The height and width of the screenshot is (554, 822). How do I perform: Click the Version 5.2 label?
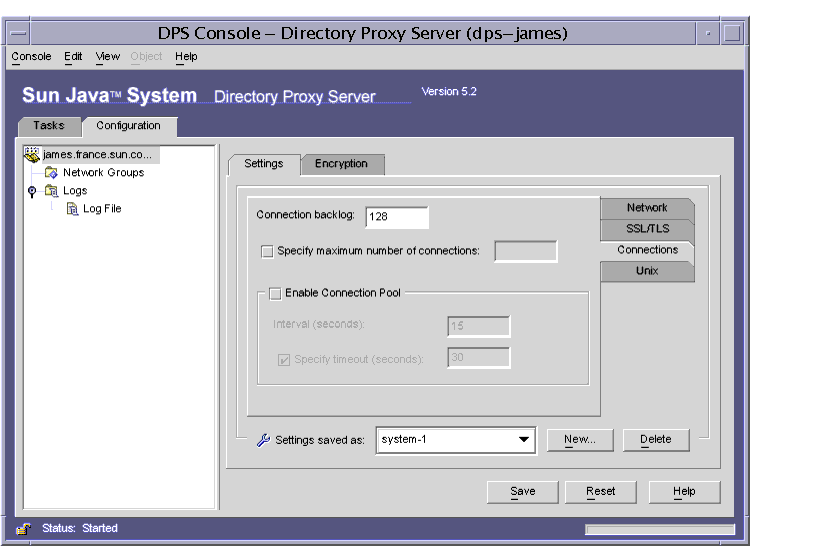pyautogui.click(x=449, y=92)
